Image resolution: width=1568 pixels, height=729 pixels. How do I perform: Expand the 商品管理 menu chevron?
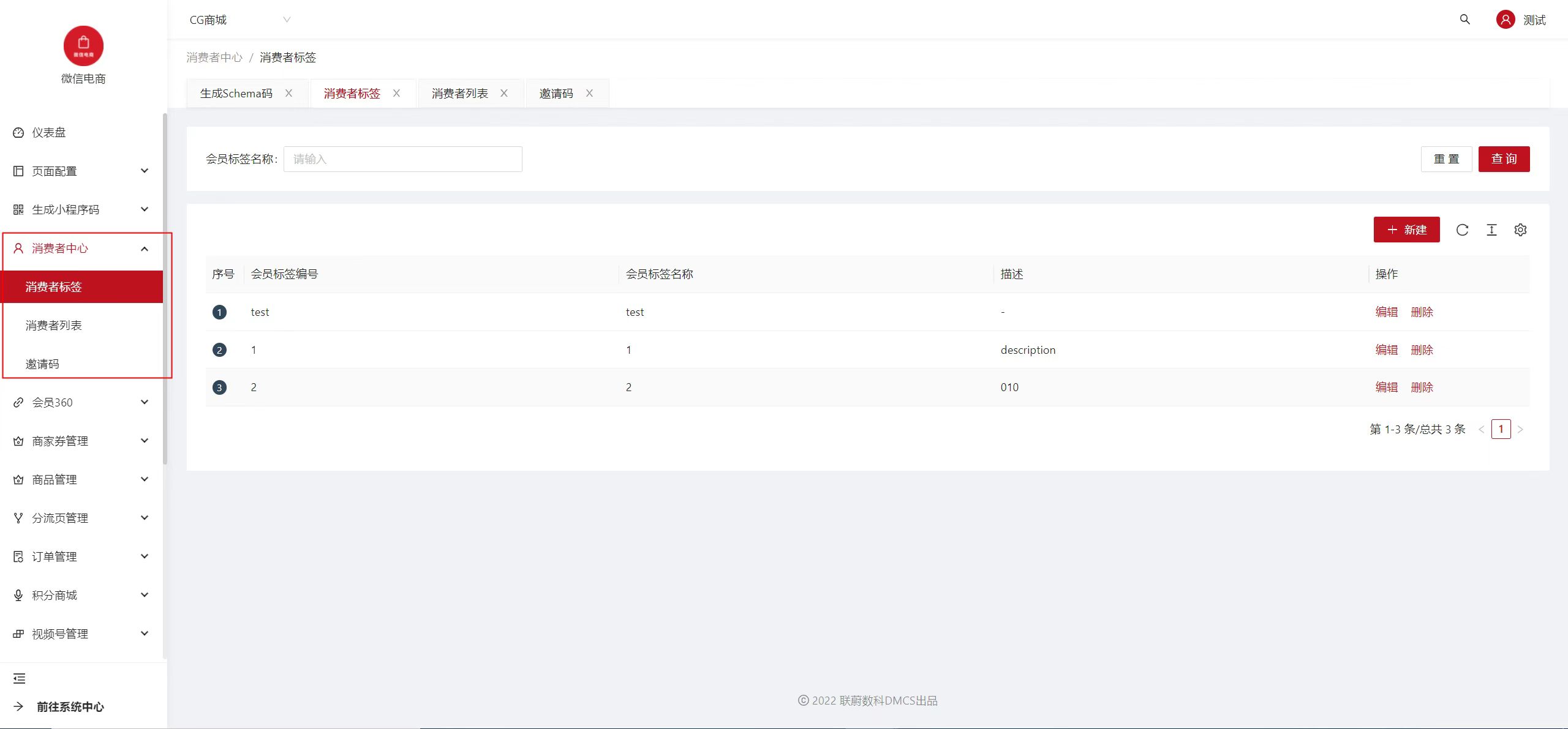pyautogui.click(x=145, y=479)
